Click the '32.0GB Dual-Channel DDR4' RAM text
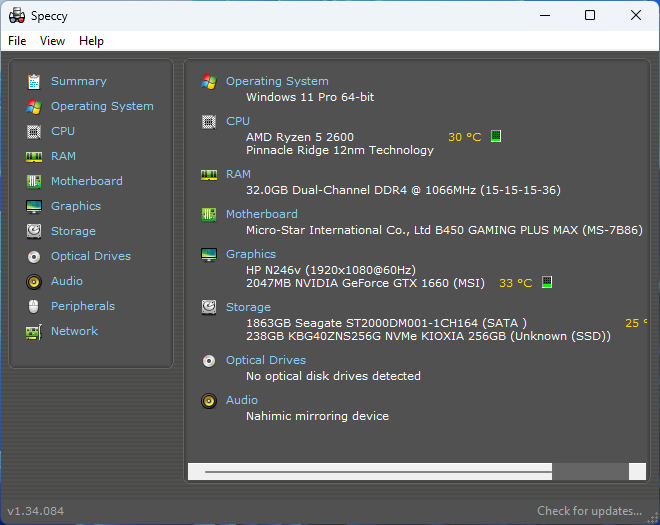This screenshot has width=660, height=525. point(326,190)
